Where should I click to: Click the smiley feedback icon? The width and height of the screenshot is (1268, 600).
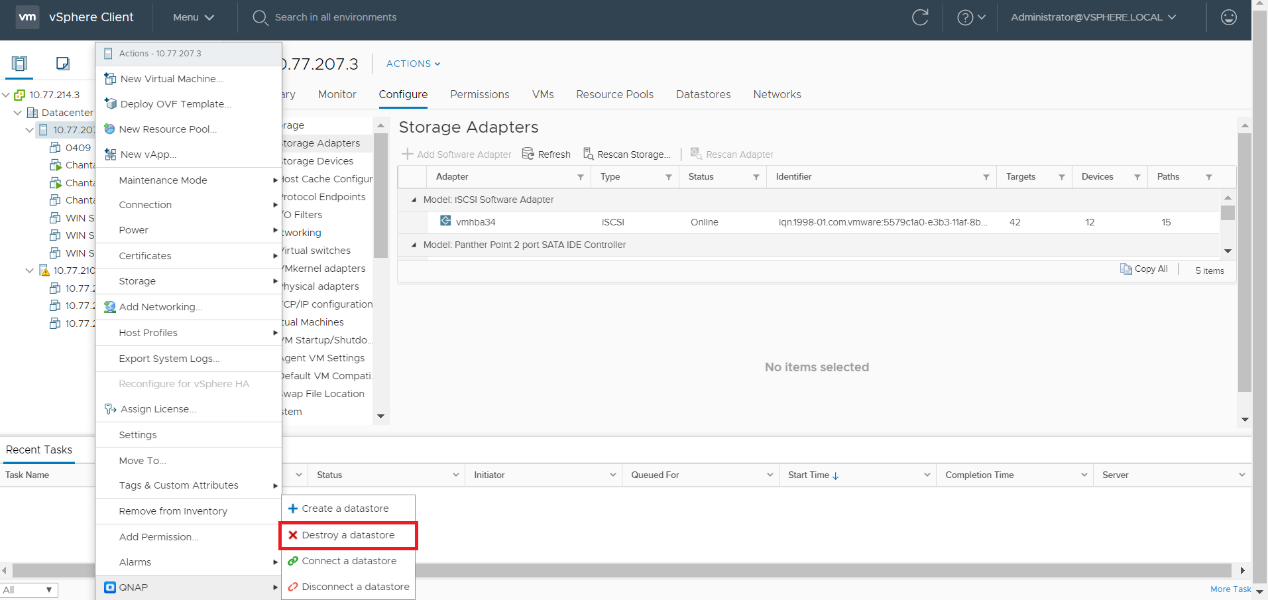[x=1229, y=17]
